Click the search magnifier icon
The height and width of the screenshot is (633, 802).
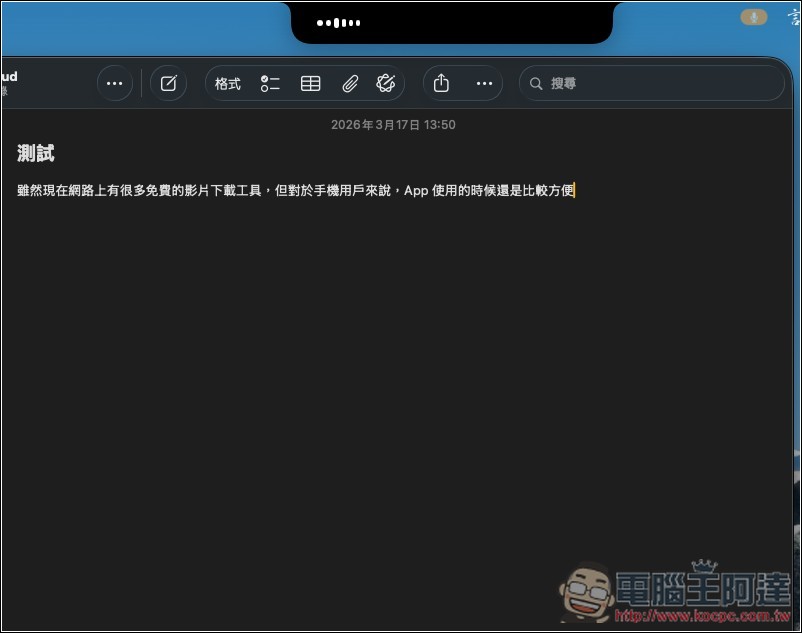[x=536, y=83]
